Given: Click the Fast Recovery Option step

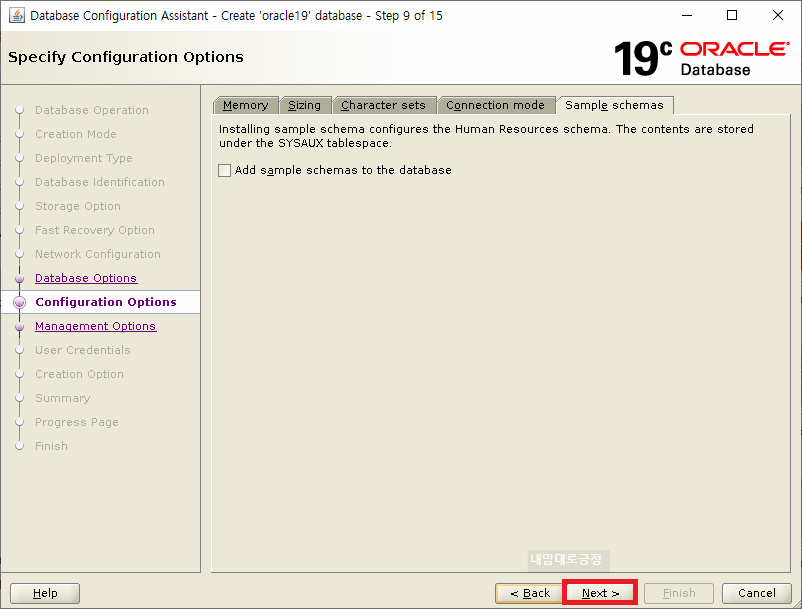Looking at the screenshot, I should point(95,230).
